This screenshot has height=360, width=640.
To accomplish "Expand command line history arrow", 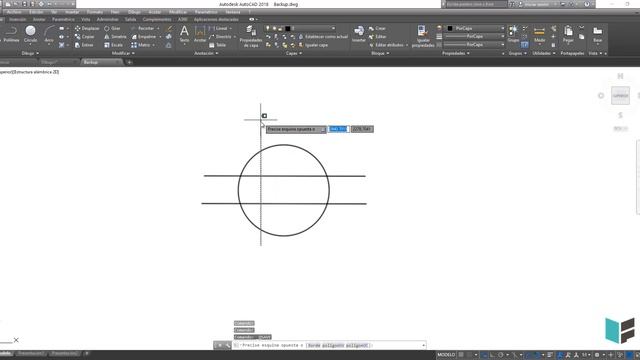I will pyautogui.click(x=423, y=345).
